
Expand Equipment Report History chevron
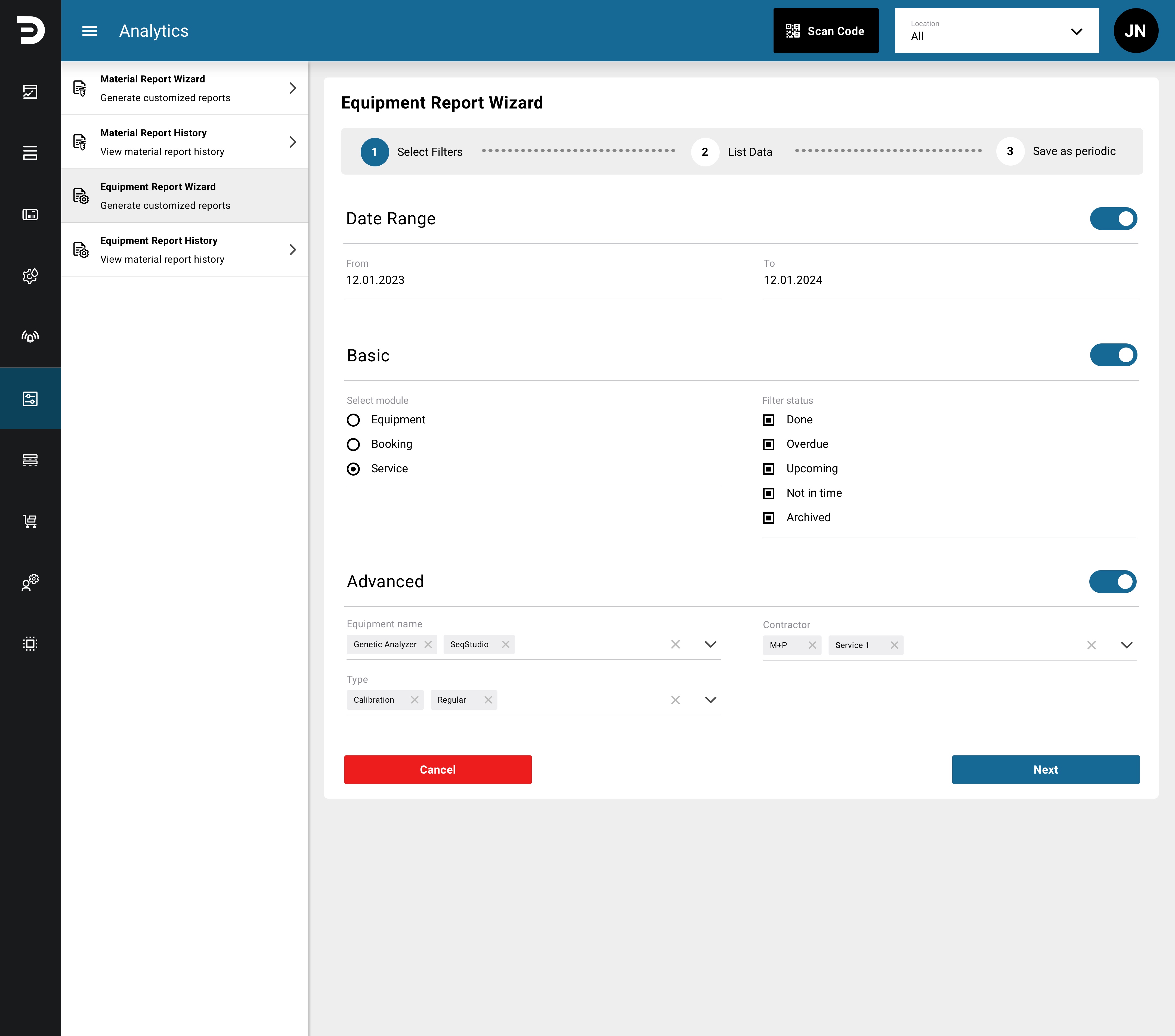(x=293, y=249)
